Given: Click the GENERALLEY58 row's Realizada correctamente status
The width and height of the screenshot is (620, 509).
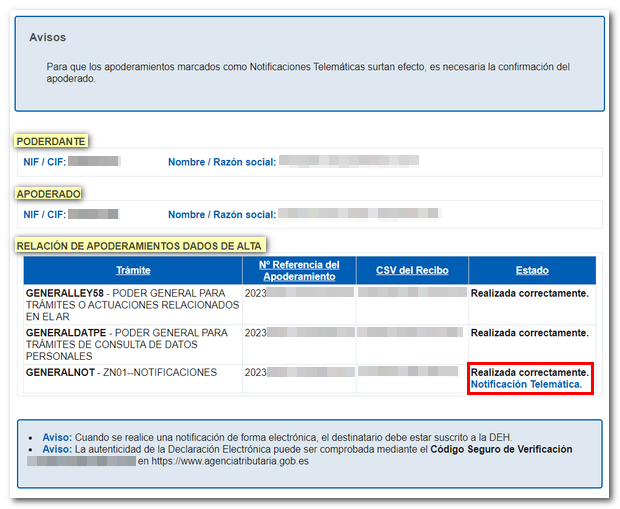Looking at the screenshot, I should [x=530, y=293].
